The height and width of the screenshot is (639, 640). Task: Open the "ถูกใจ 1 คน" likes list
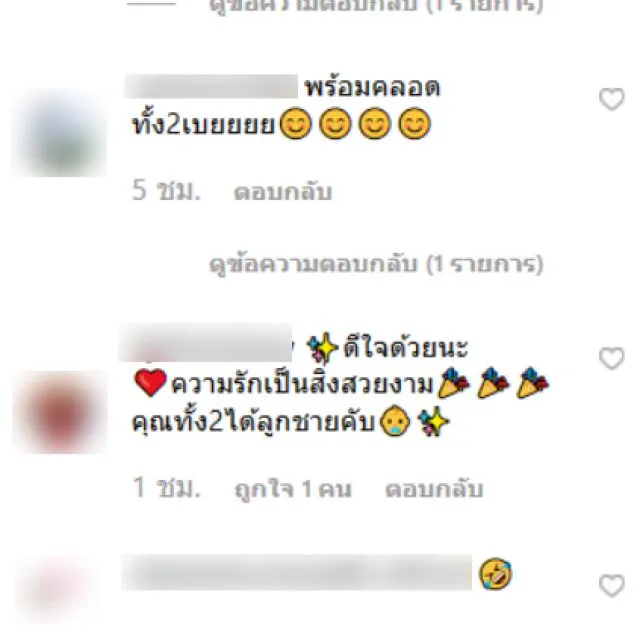(x=293, y=489)
